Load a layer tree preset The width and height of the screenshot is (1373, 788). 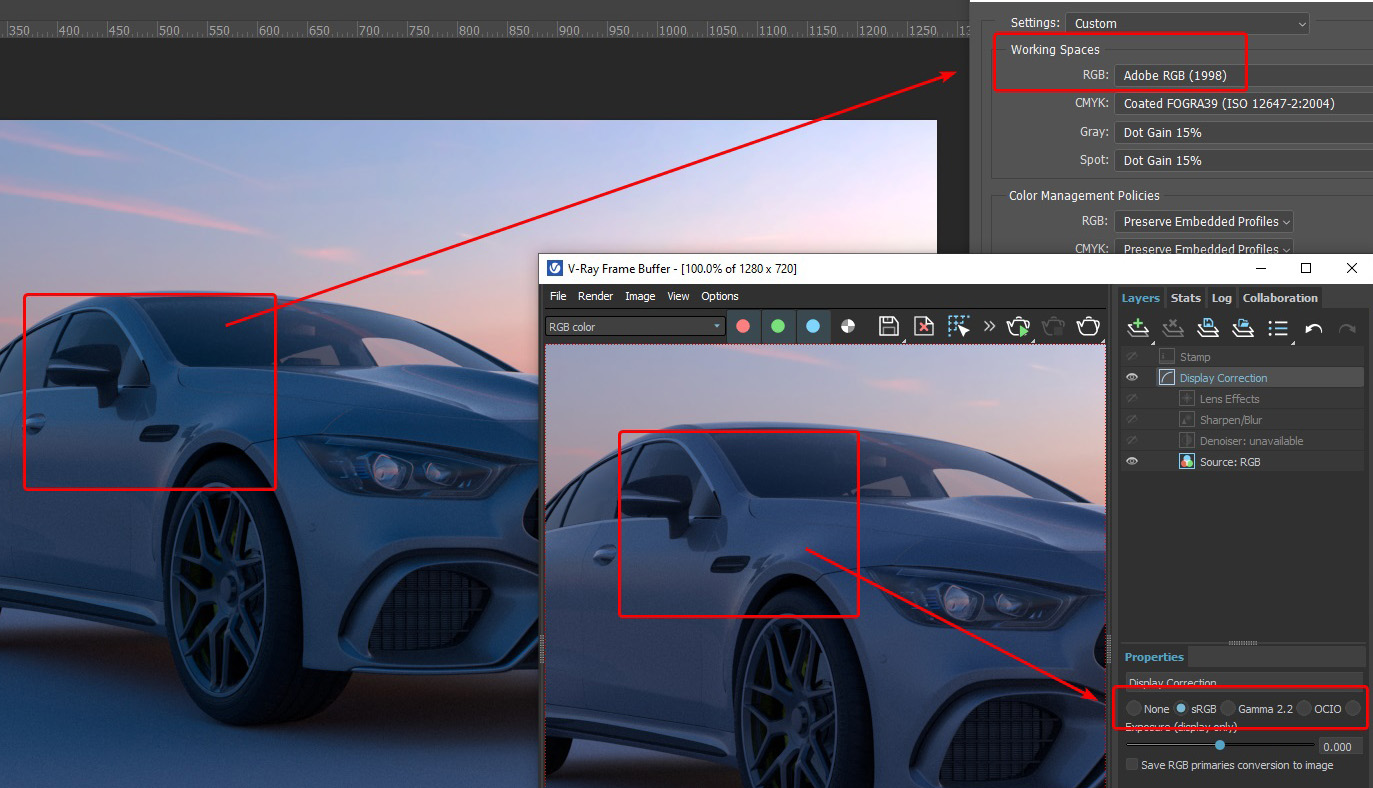[1243, 327]
